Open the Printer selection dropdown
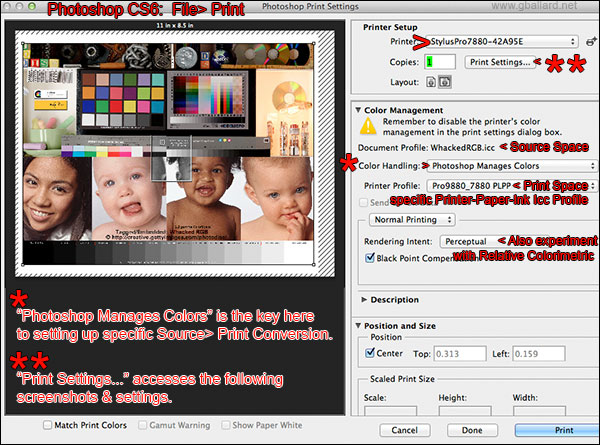 pos(502,41)
